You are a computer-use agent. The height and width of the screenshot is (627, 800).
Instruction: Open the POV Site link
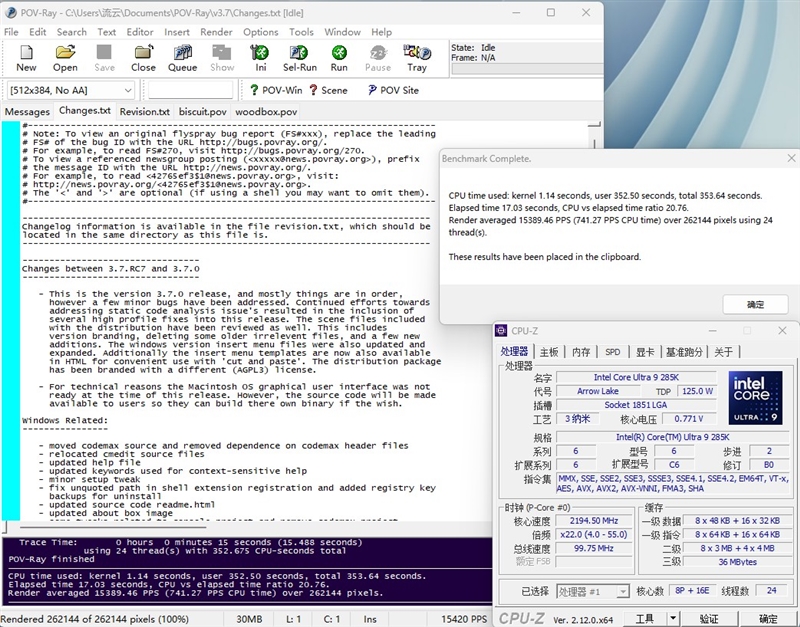pyautogui.click(x=393, y=90)
